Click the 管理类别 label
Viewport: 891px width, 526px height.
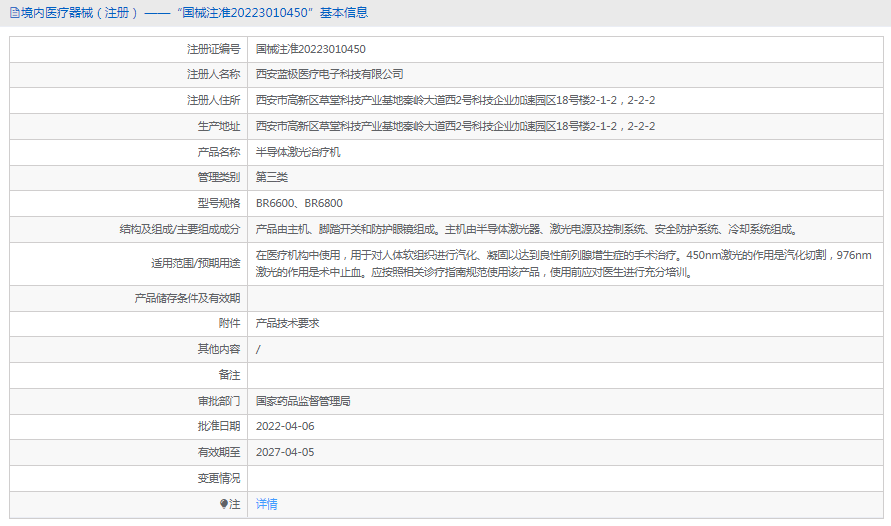point(219,177)
